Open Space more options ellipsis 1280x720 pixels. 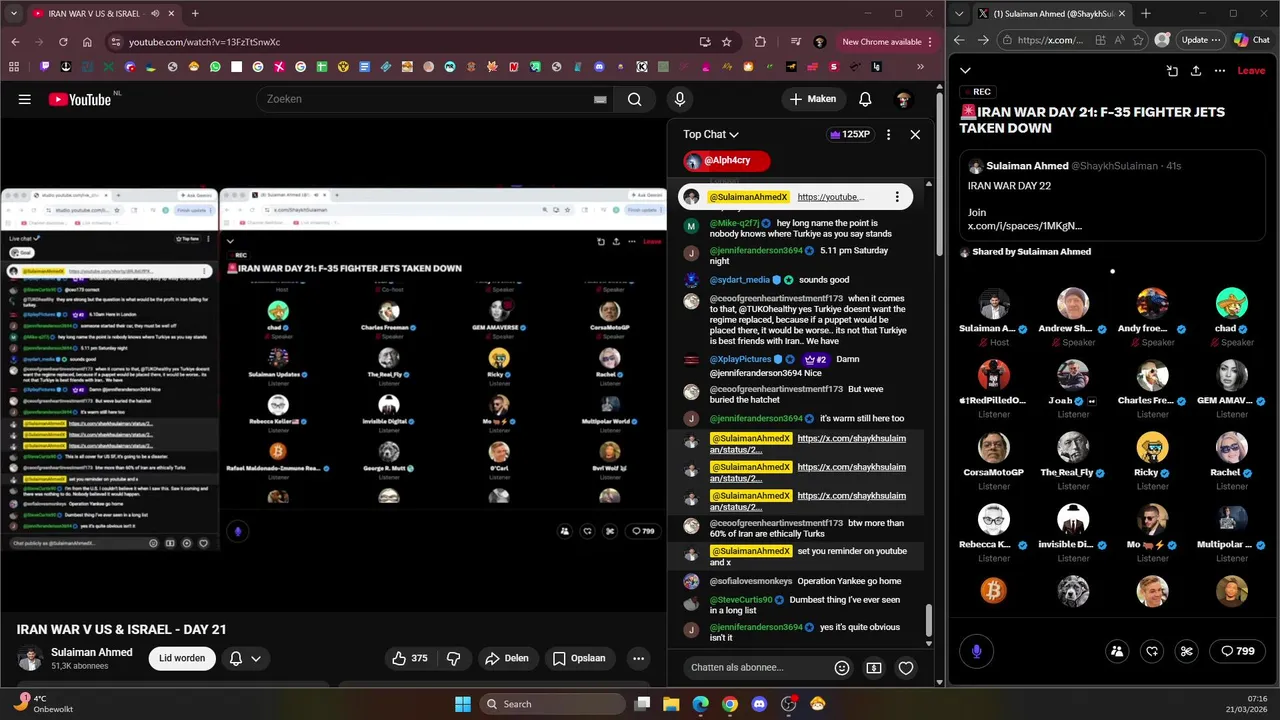pos(1220,71)
